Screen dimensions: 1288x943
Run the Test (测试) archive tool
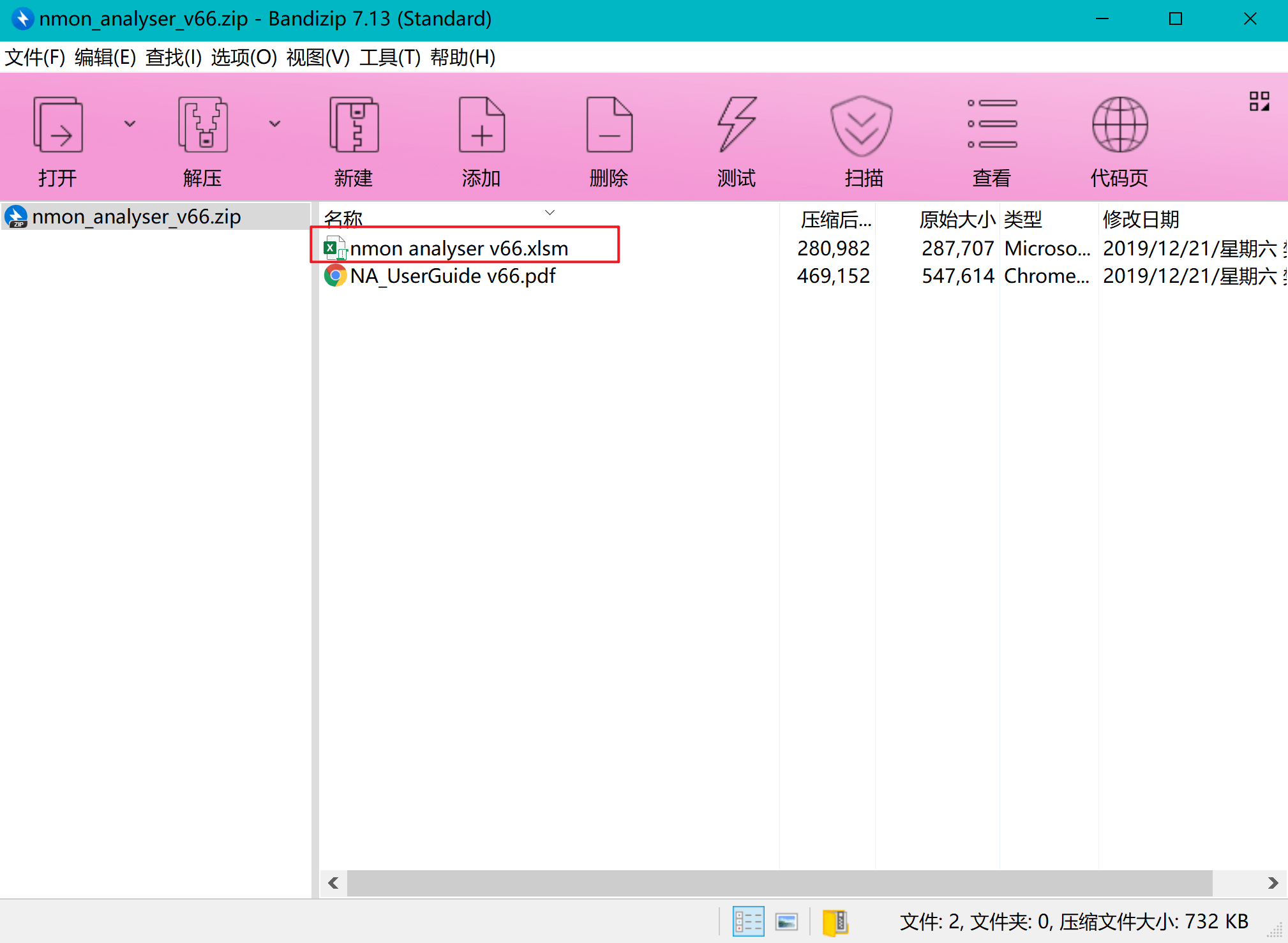coord(737,126)
